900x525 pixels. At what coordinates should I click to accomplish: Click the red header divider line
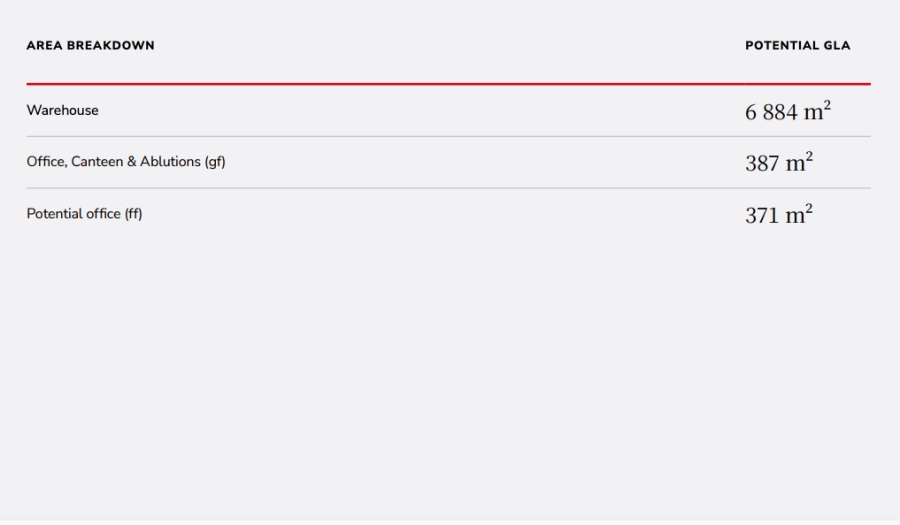(x=448, y=84)
